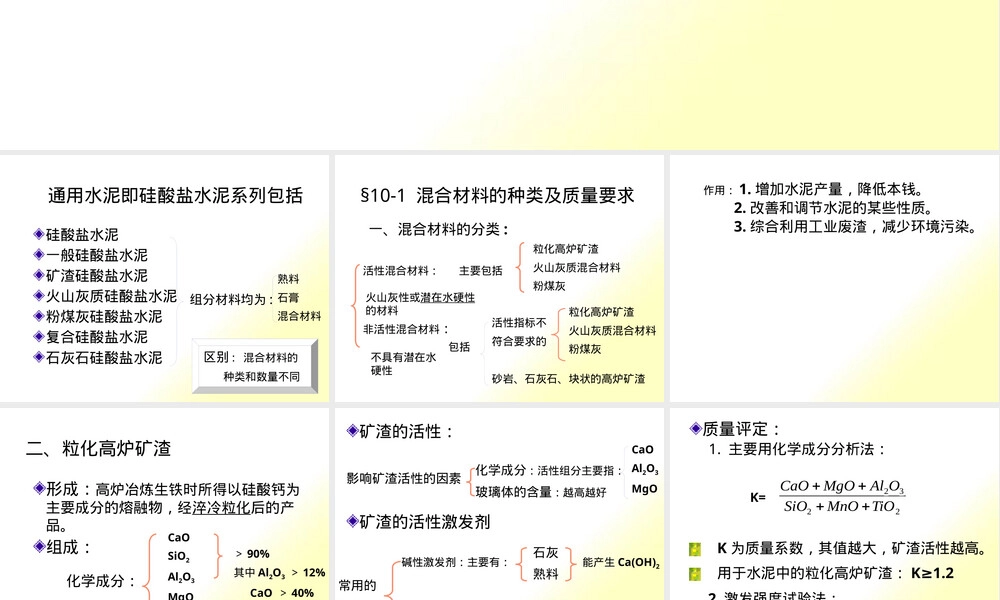Viewport: 1000px width, 600px height.
Task: Click the value K≥1.2
Action: [x=932, y=573]
